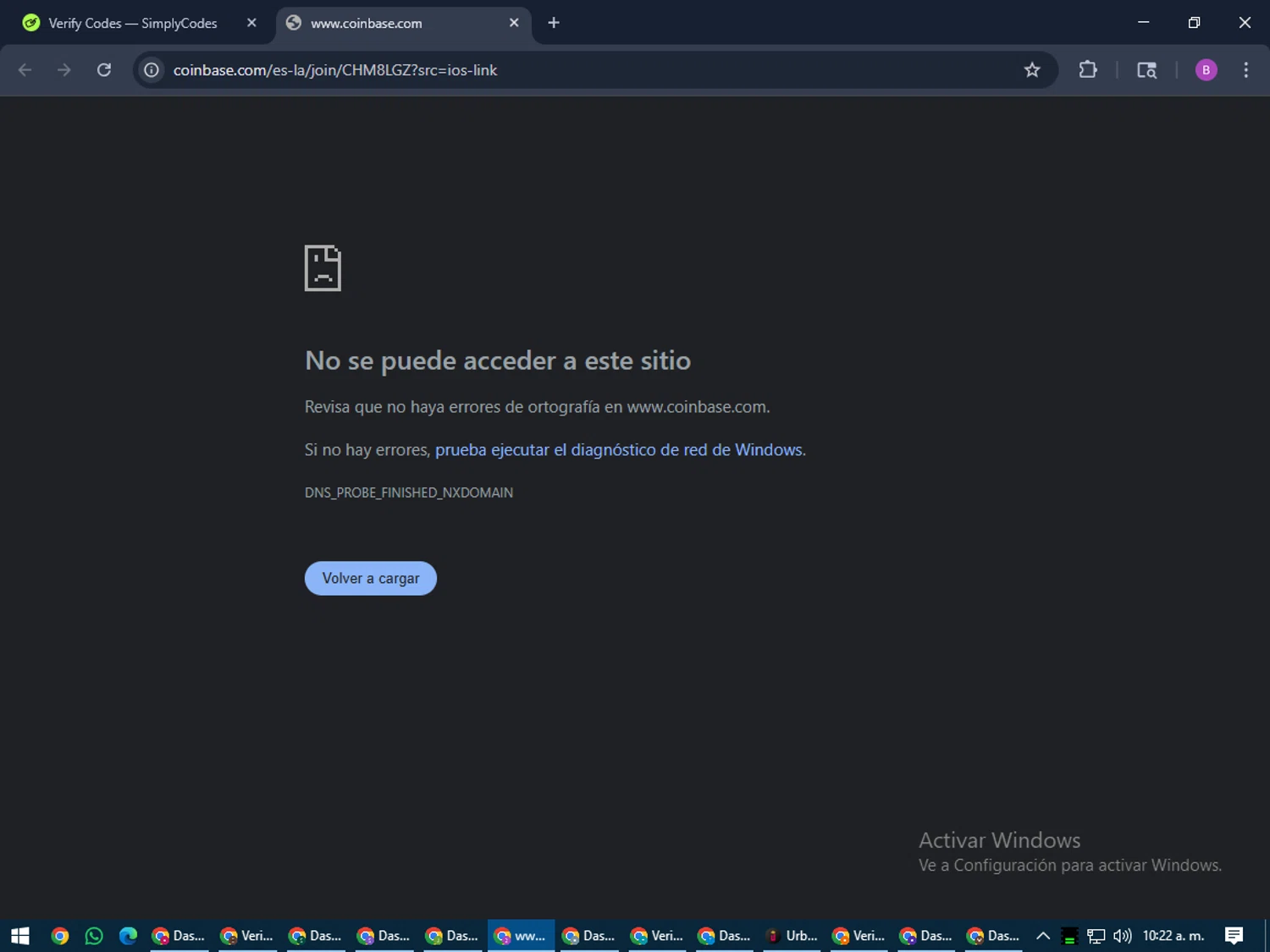Open the Extensions puzzle icon
This screenshot has width=1270, height=952.
[x=1088, y=70]
